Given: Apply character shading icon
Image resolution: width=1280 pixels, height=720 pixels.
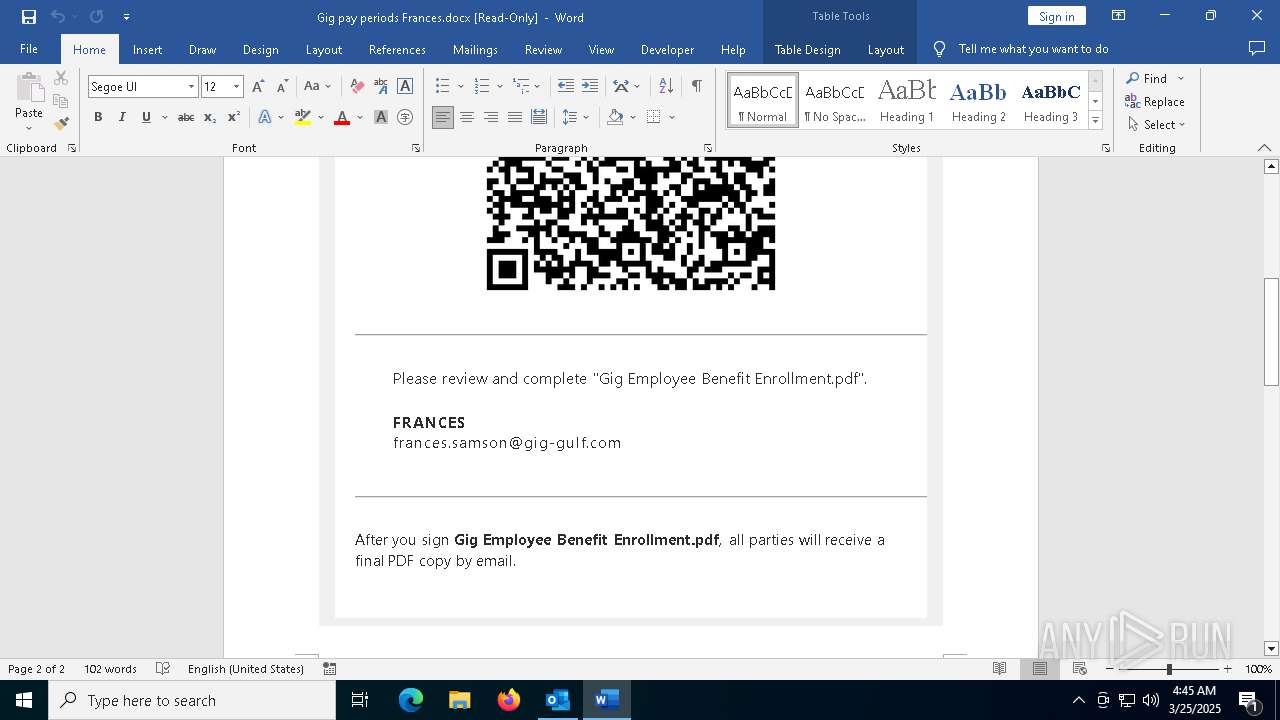Looking at the screenshot, I should (381, 117).
